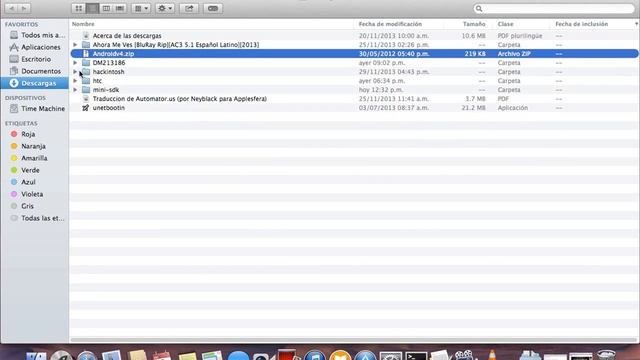
Task: Click the size value 219 KB
Action: pyautogui.click(x=475, y=53)
